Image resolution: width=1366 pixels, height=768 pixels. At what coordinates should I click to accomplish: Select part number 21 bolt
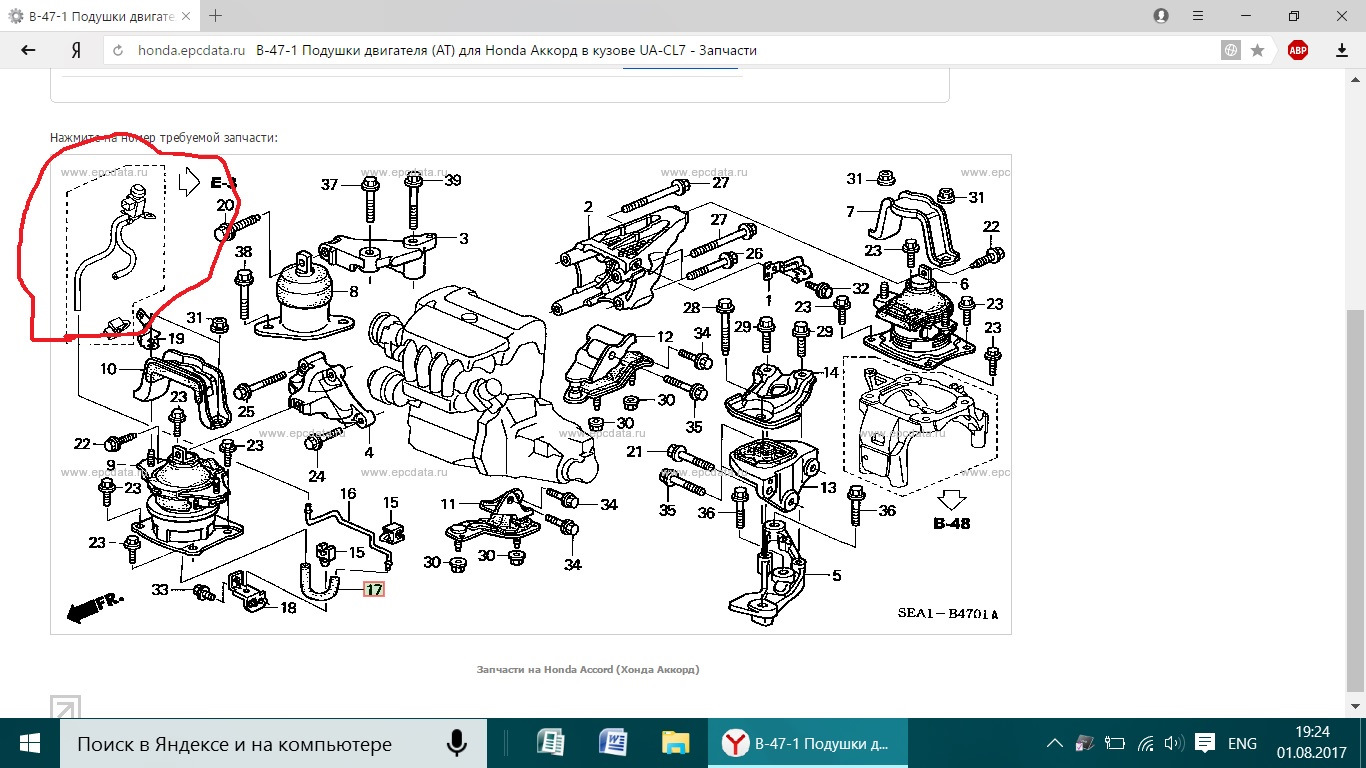coord(634,452)
